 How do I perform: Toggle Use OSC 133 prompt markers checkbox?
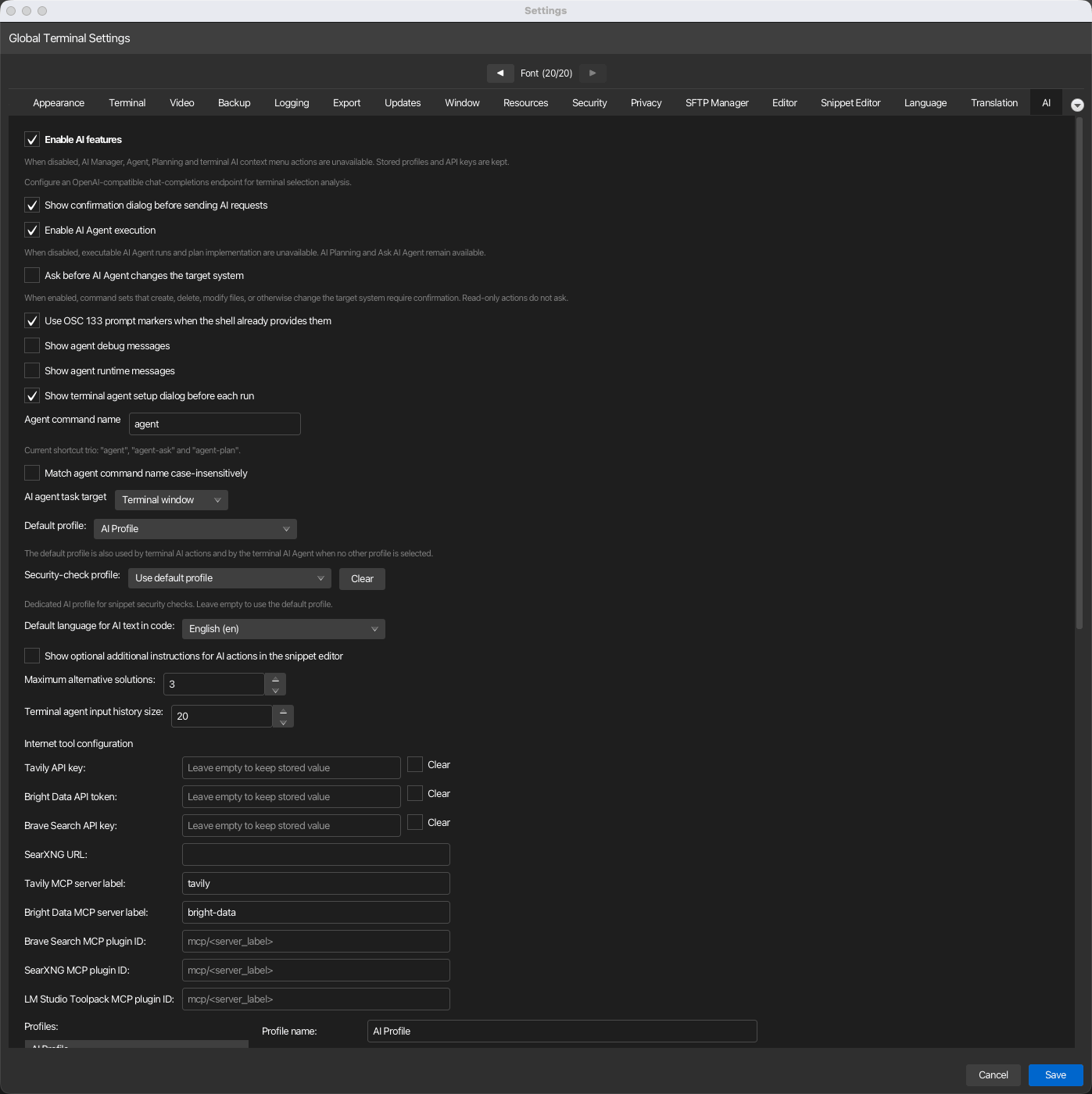tap(32, 321)
